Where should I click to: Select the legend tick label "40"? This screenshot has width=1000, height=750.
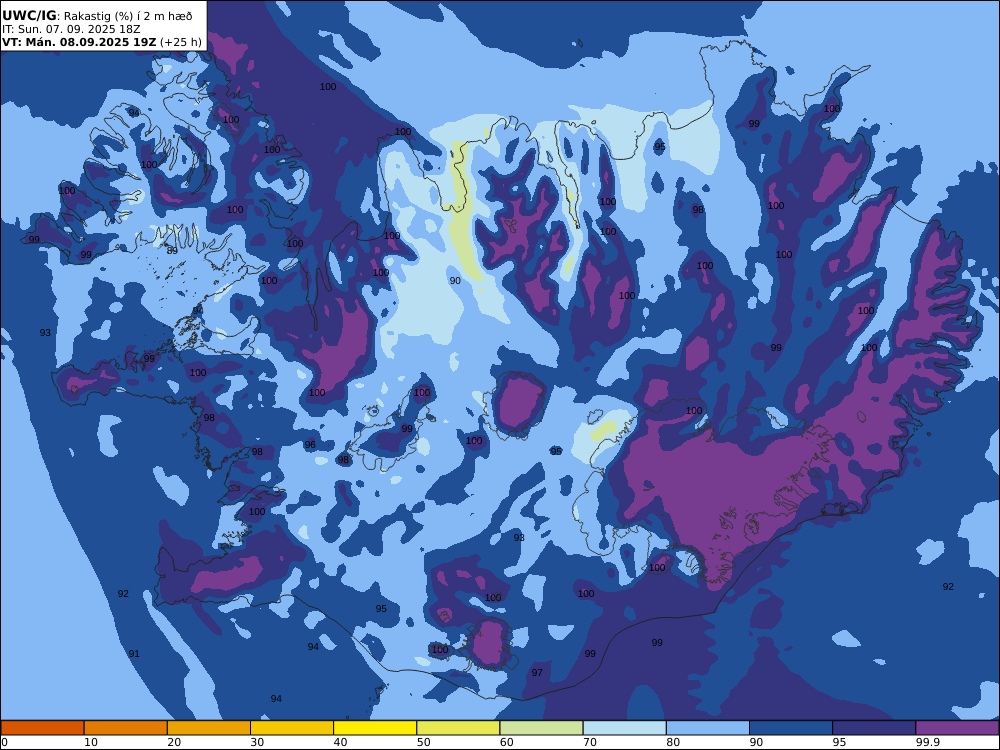point(341,742)
